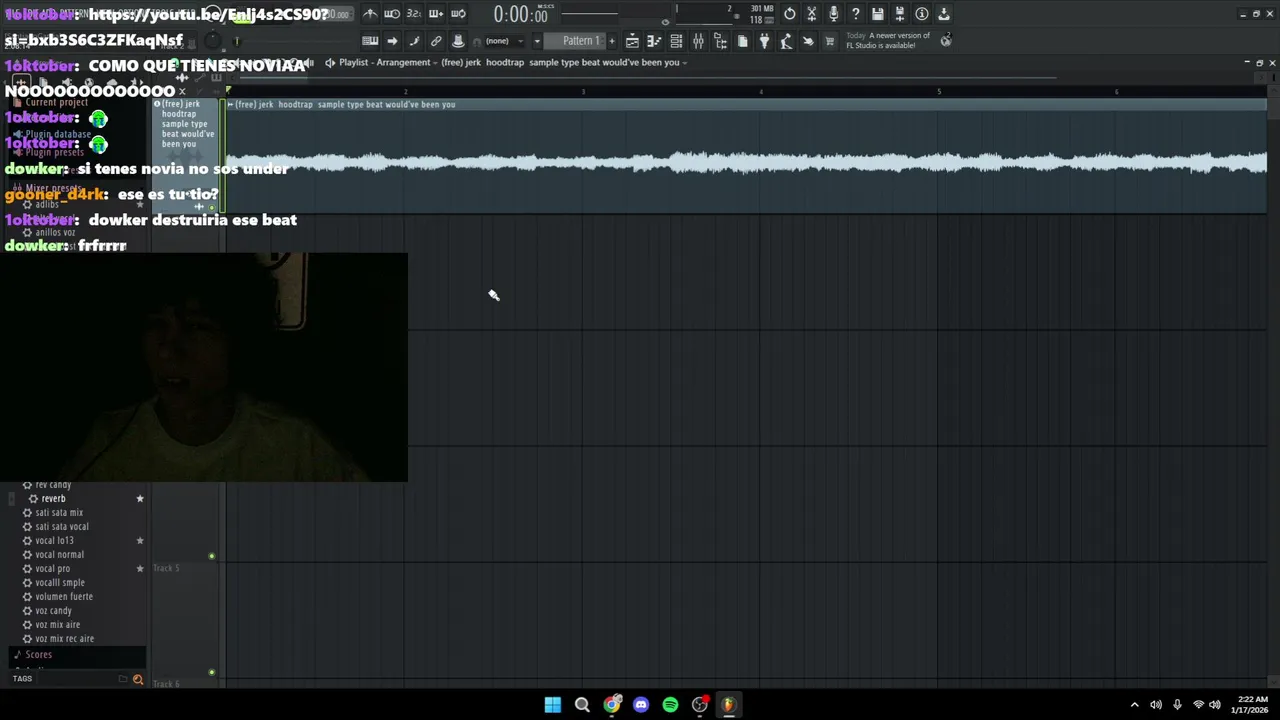Select the sati sata mix preset

[59, 512]
